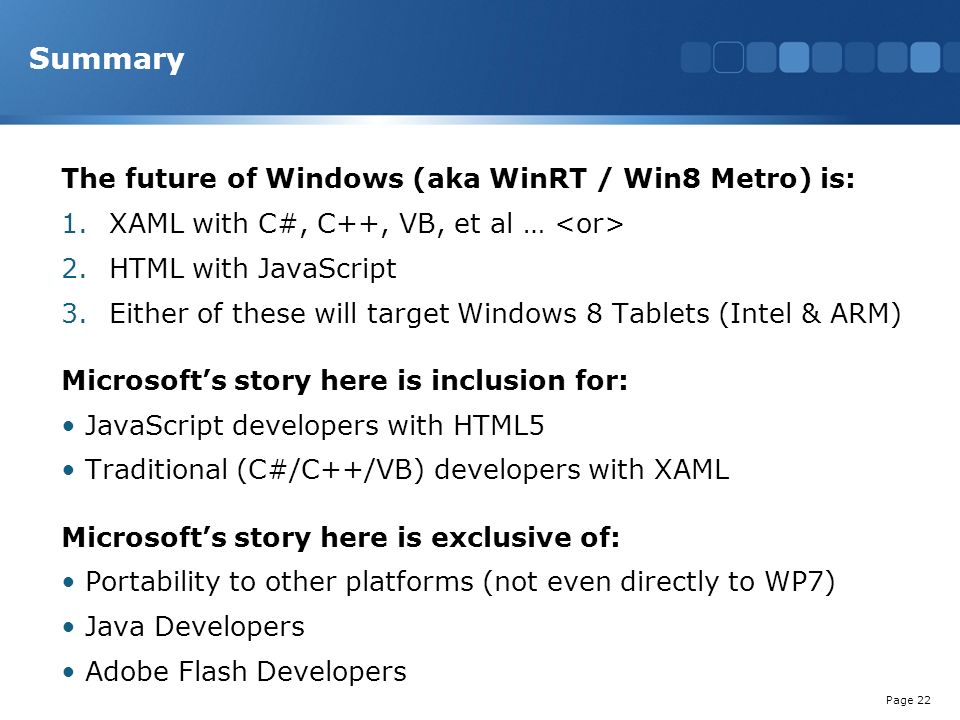The width and height of the screenshot is (960, 720).
Task: Click the '<or>' text in first item
Action: click(x=590, y=224)
